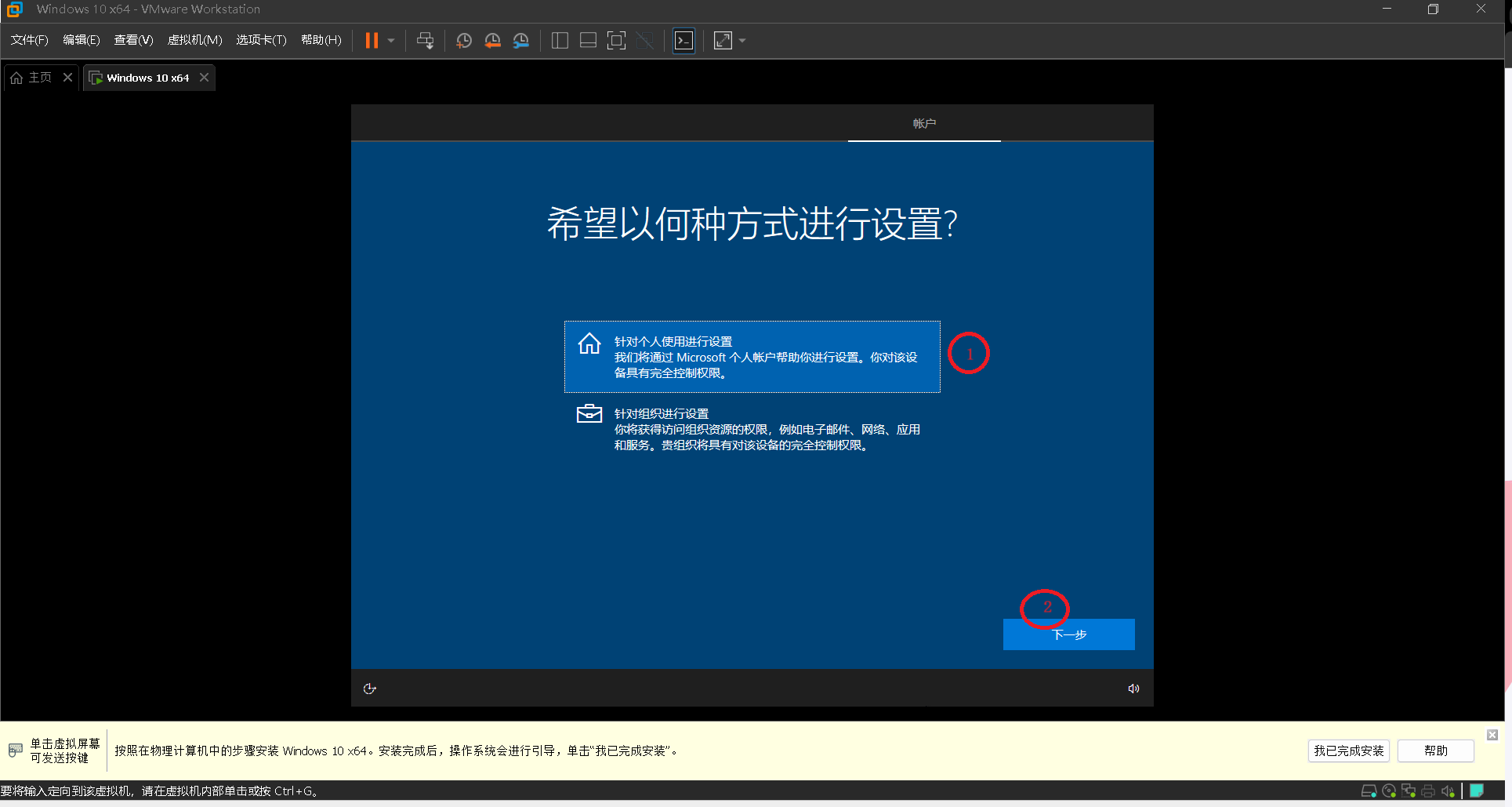
Task: Click 我已完成安装 button
Action: [x=1349, y=751]
